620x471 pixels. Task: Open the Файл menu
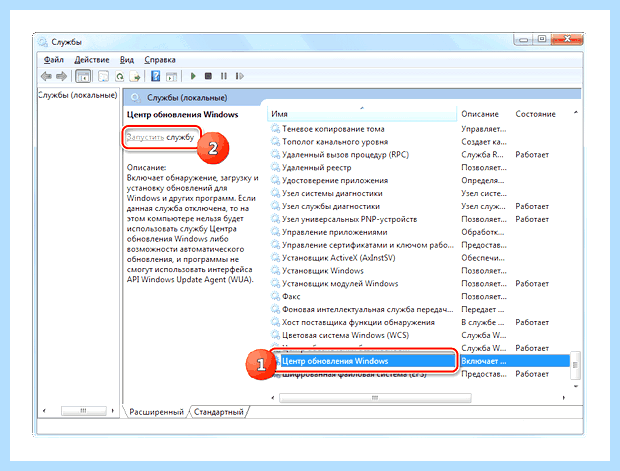click(x=53, y=60)
